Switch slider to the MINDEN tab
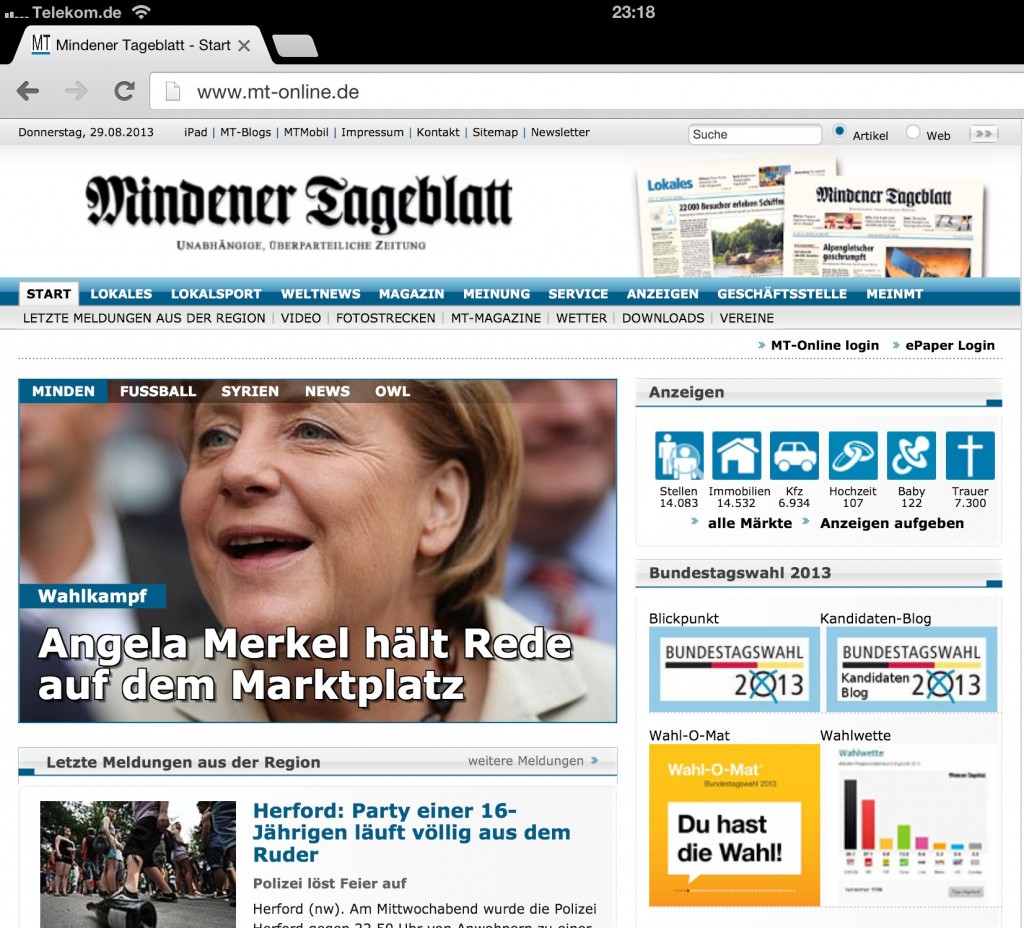This screenshot has height=928, width=1024. pos(63,391)
